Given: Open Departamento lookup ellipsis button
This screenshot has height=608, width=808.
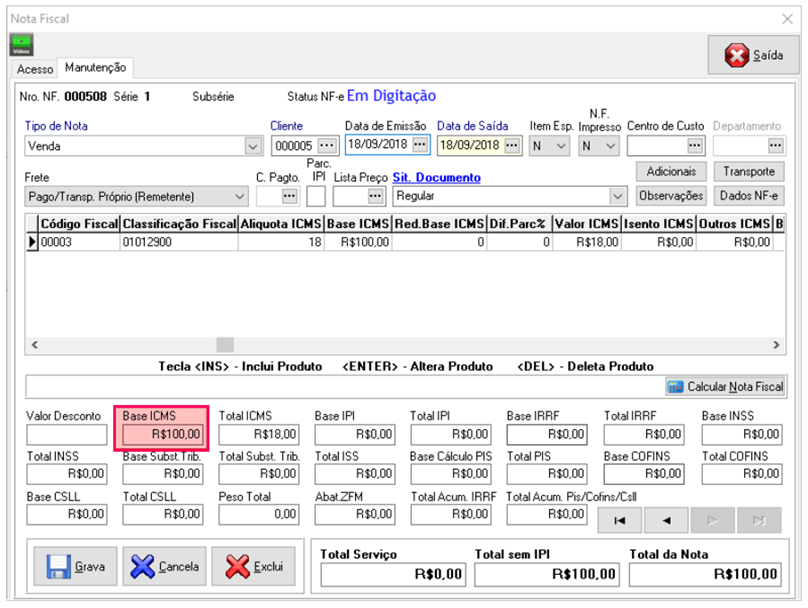Looking at the screenshot, I should pyautogui.click(x=775, y=145).
